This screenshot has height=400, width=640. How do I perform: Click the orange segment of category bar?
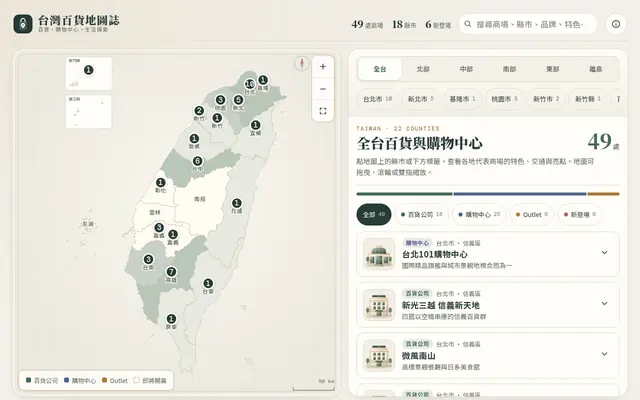coord(604,194)
